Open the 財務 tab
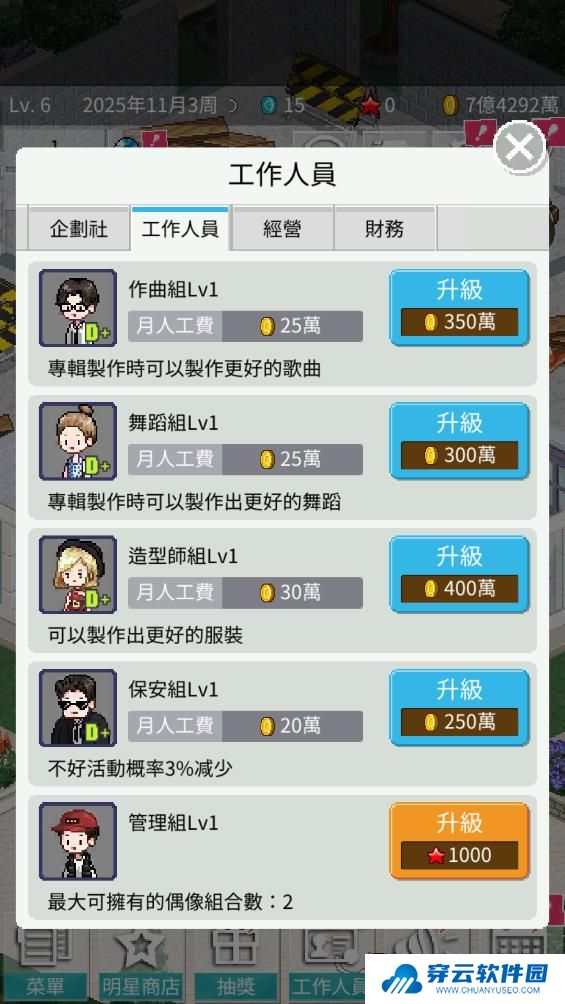This screenshot has height=1004, width=565. click(385, 229)
